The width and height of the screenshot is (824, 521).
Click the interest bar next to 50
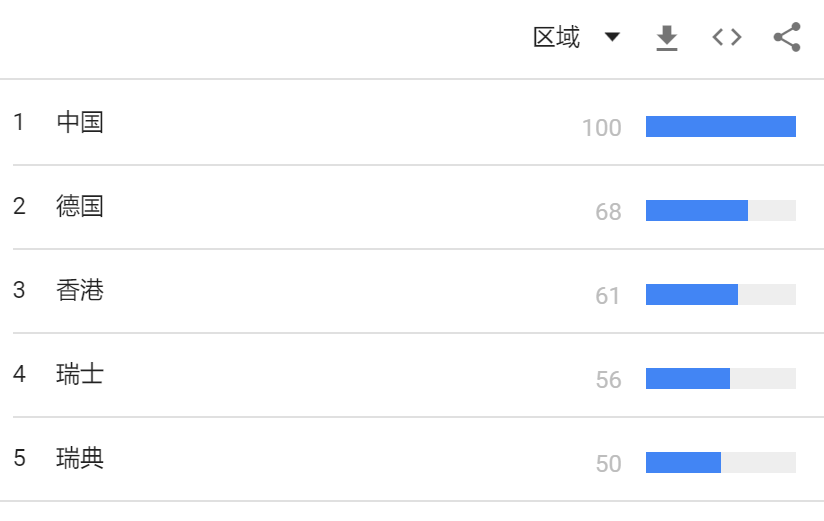tap(720, 463)
